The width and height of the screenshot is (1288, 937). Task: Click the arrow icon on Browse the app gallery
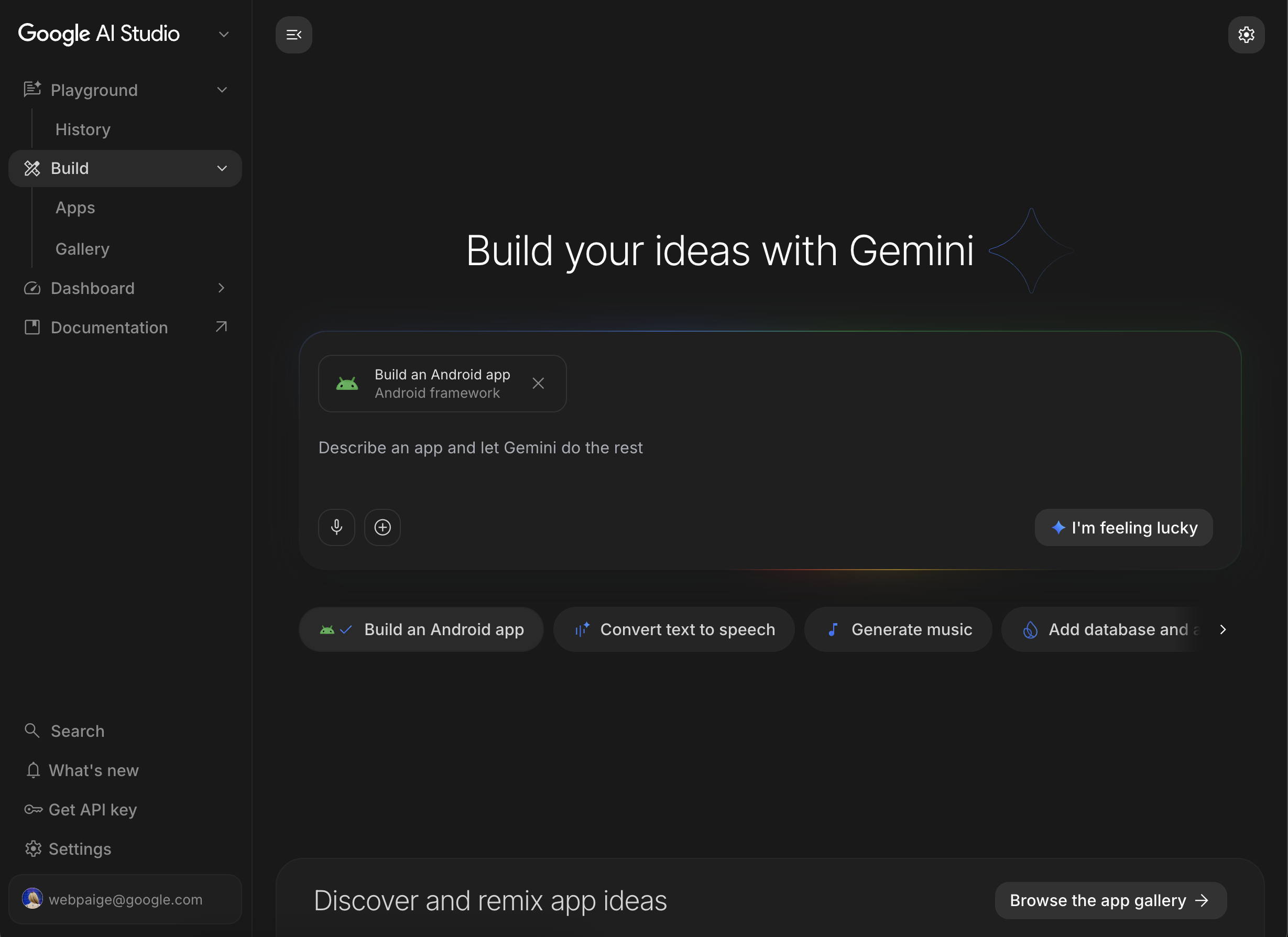point(1202,900)
